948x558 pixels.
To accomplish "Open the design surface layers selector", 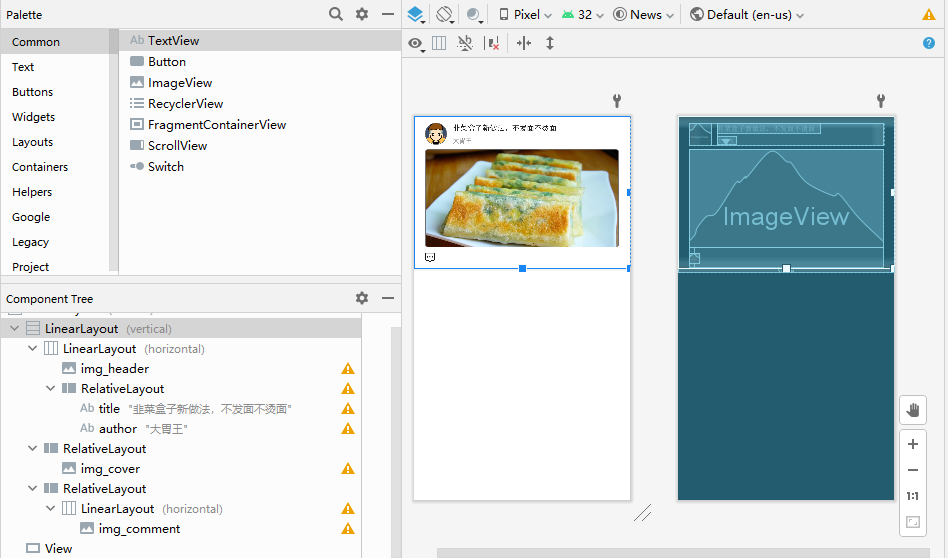I will pos(417,15).
